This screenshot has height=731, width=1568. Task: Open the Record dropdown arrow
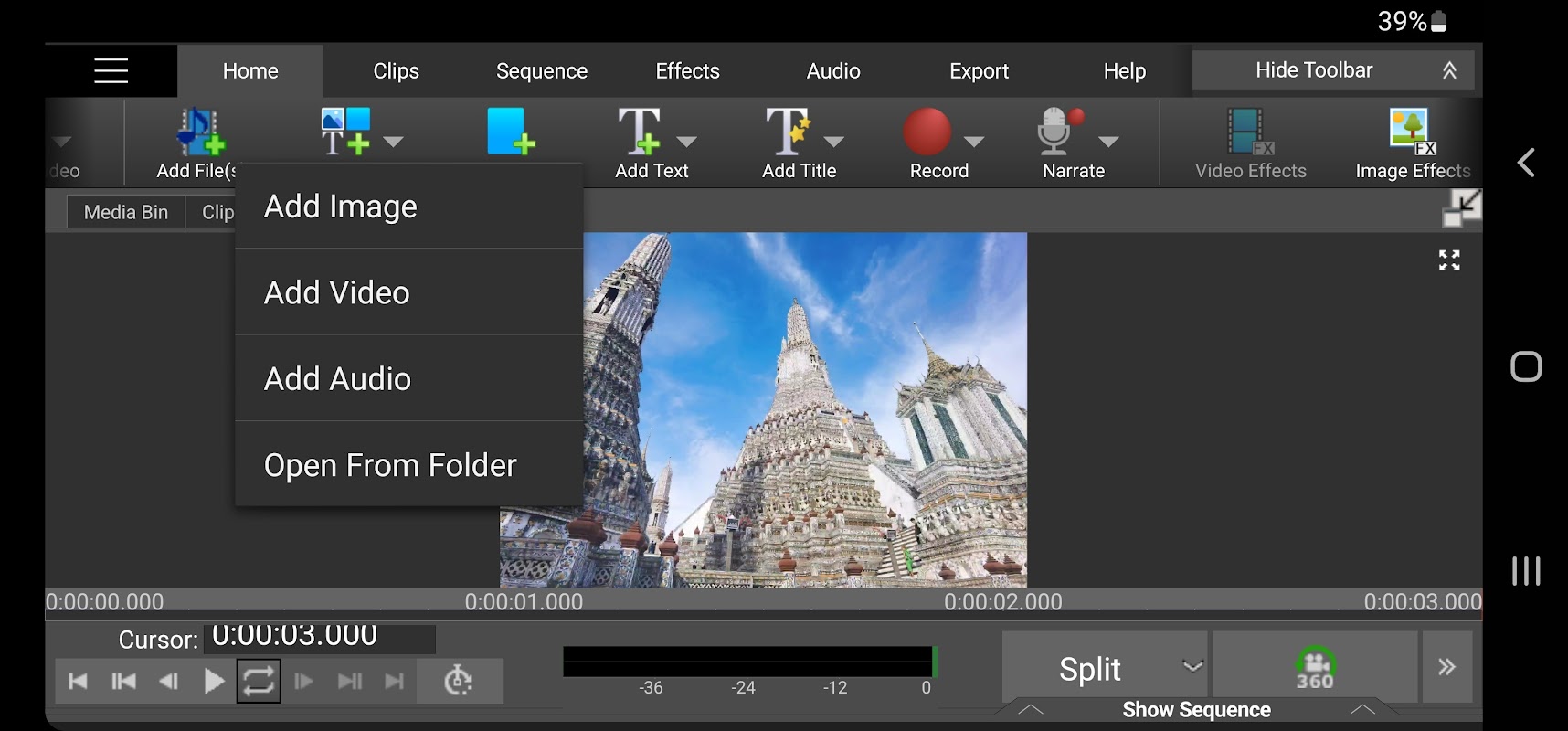click(x=974, y=142)
